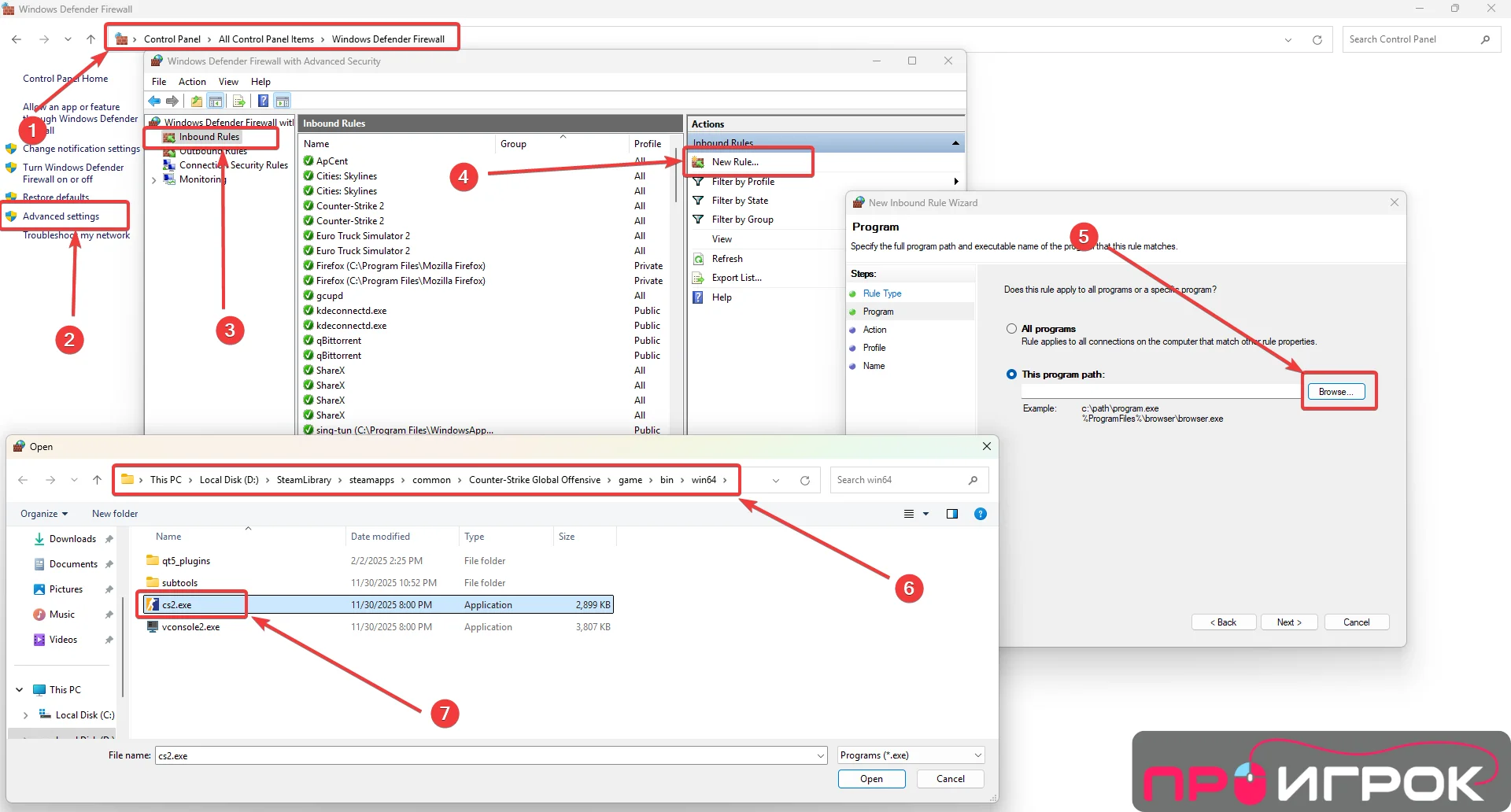Expand the Monitoring node in the console tree
This screenshot has width=1511, height=812.
pos(154,179)
